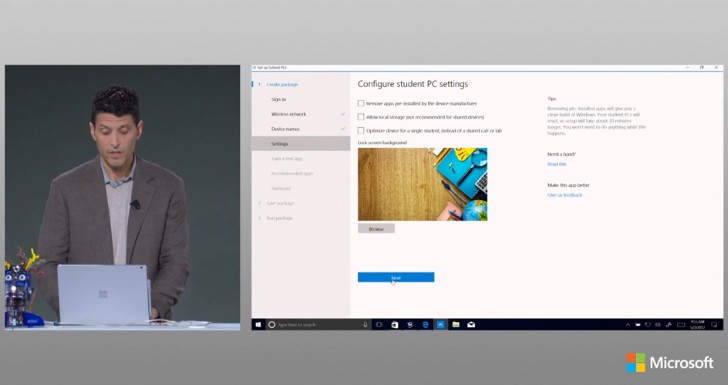Screen dimensions: 728x385
Task: Click the active Set up School PCs taskbar icon
Action: point(440,325)
